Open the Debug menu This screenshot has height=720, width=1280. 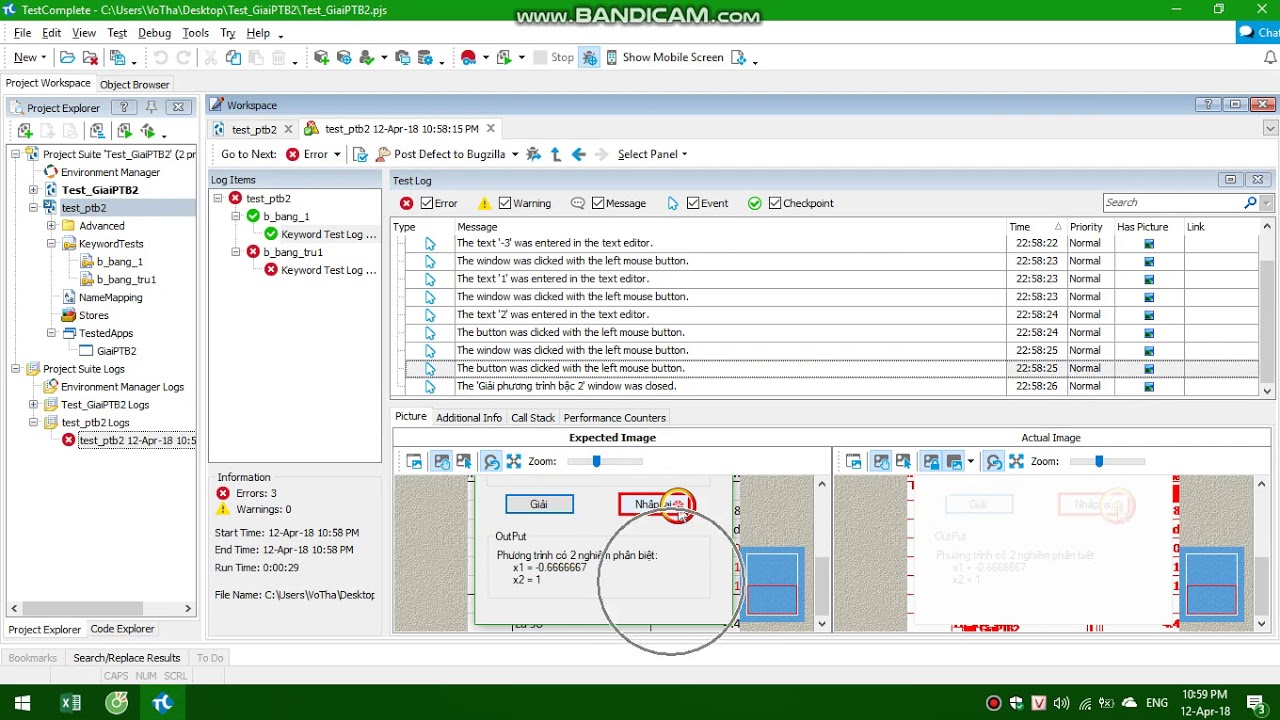click(x=154, y=33)
